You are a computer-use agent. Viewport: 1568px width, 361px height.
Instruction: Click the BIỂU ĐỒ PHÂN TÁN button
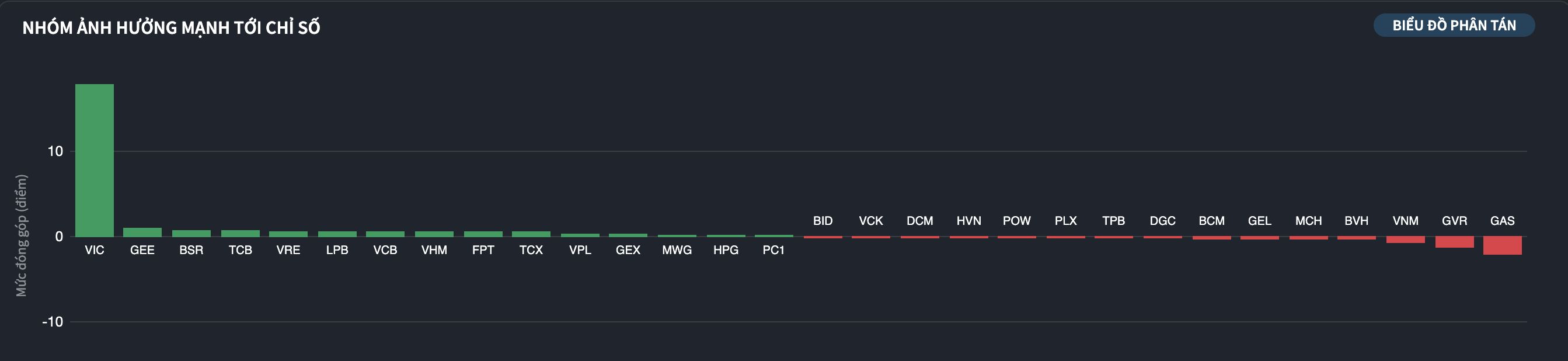pyautogui.click(x=1454, y=26)
